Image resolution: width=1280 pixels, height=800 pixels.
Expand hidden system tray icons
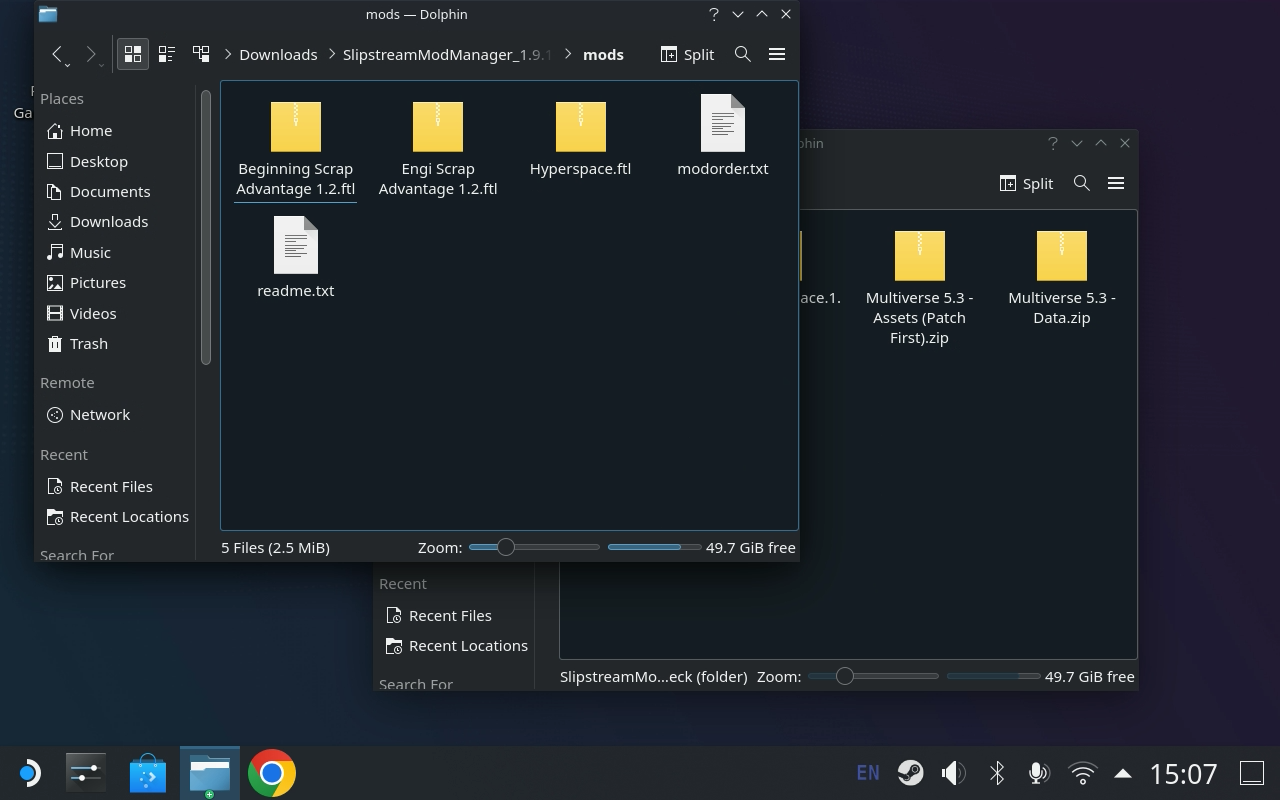1123,773
